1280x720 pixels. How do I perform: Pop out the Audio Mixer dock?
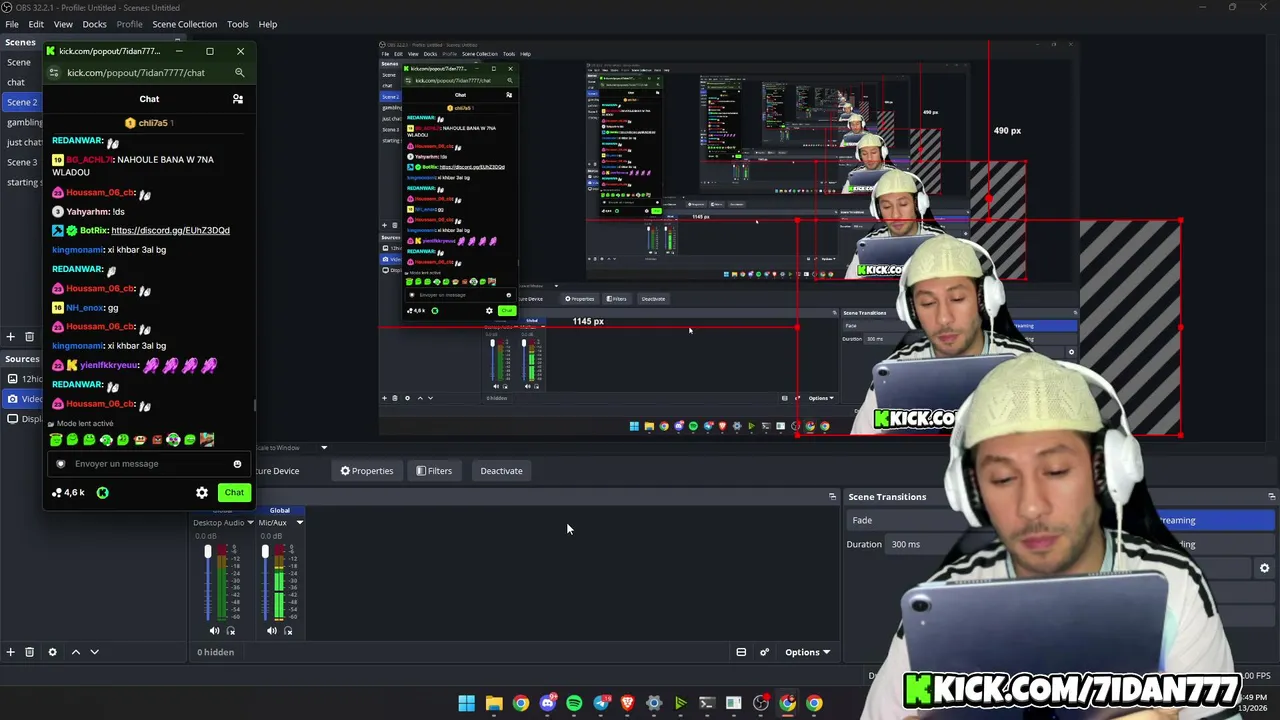click(832, 496)
